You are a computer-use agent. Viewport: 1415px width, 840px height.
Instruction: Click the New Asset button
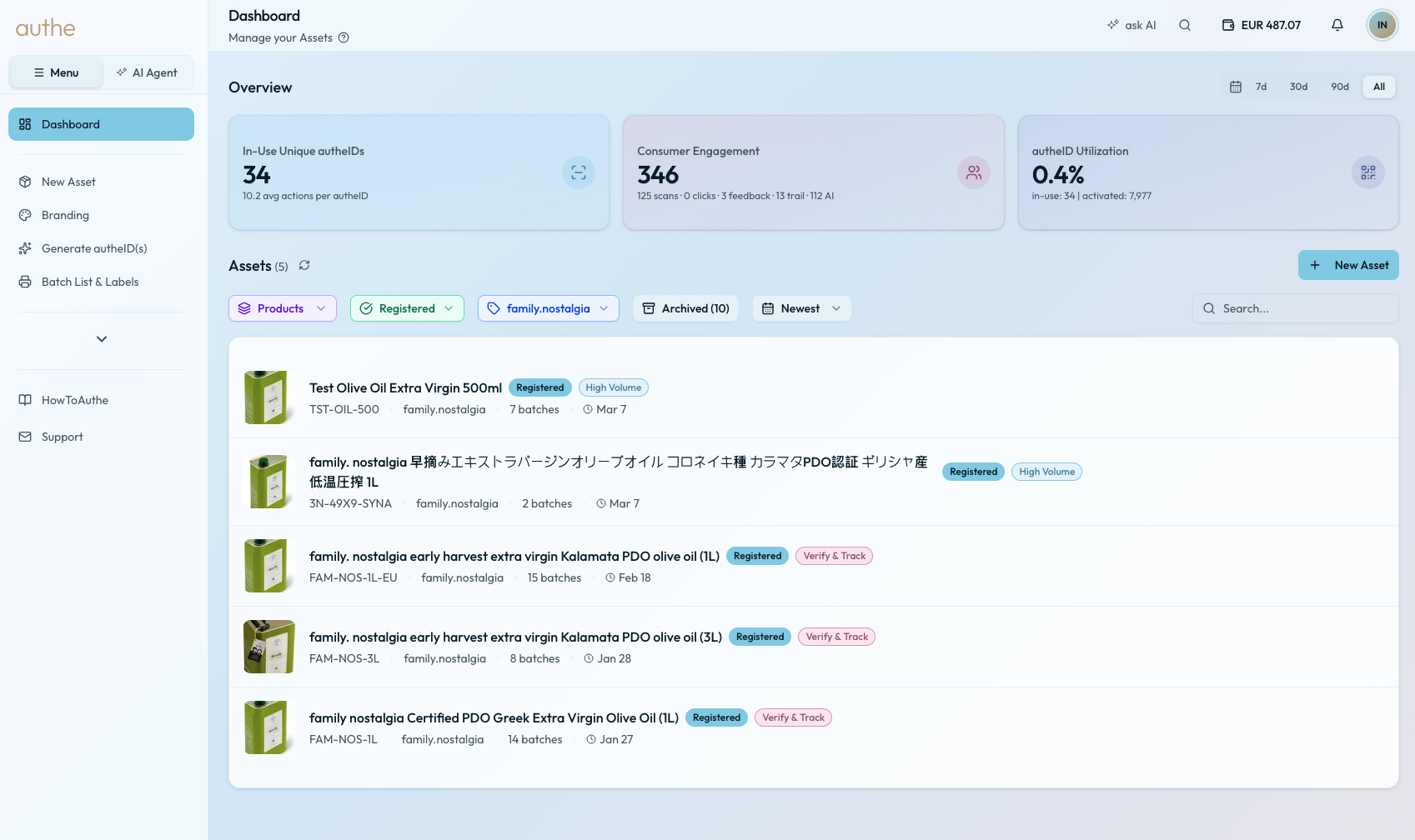(1348, 265)
